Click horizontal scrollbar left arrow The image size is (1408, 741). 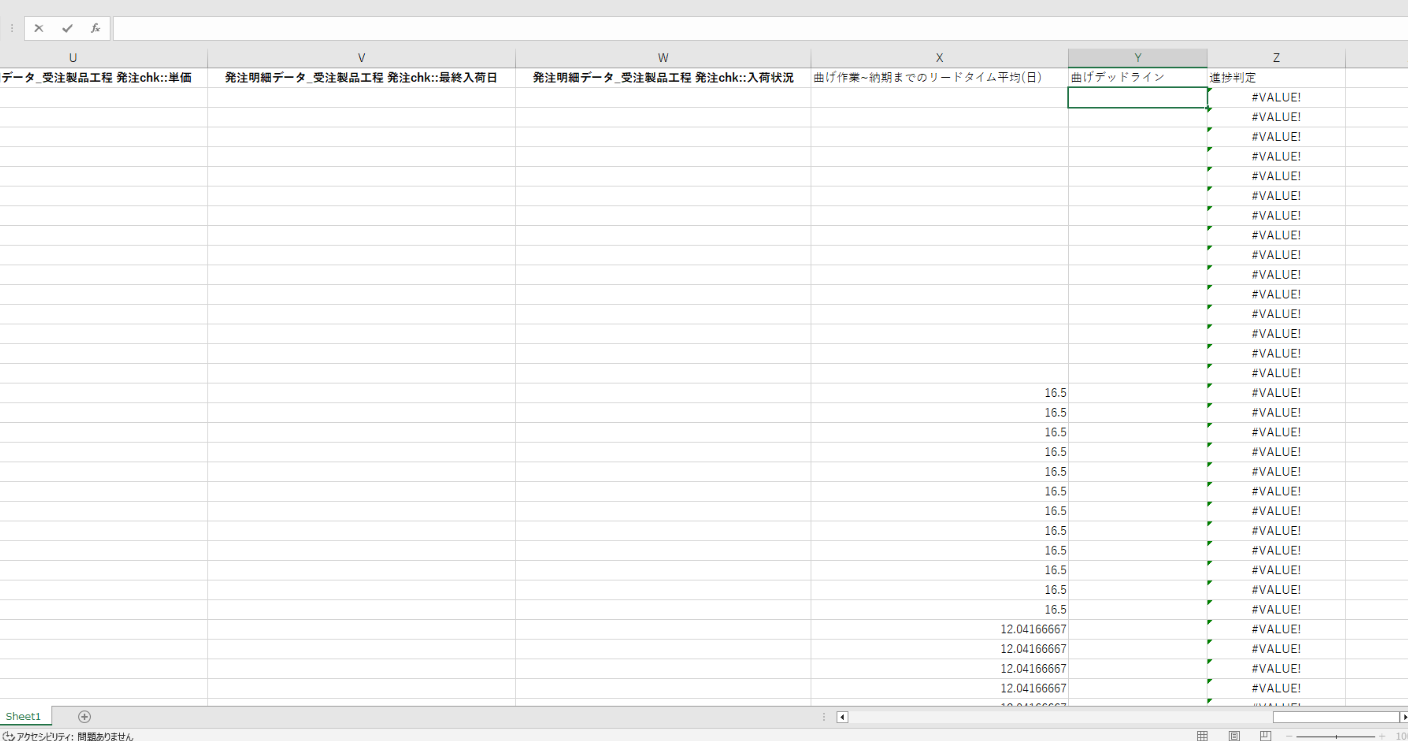click(842, 717)
